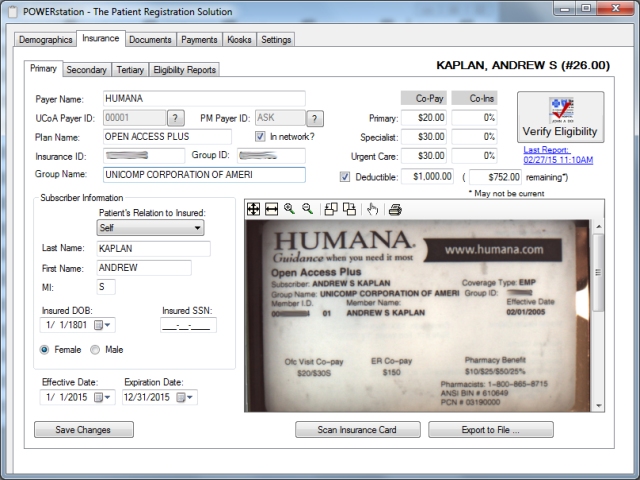Click the Plan Name field
Screen dimensions: 640x480
pyautogui.click(x=167, y=137)
